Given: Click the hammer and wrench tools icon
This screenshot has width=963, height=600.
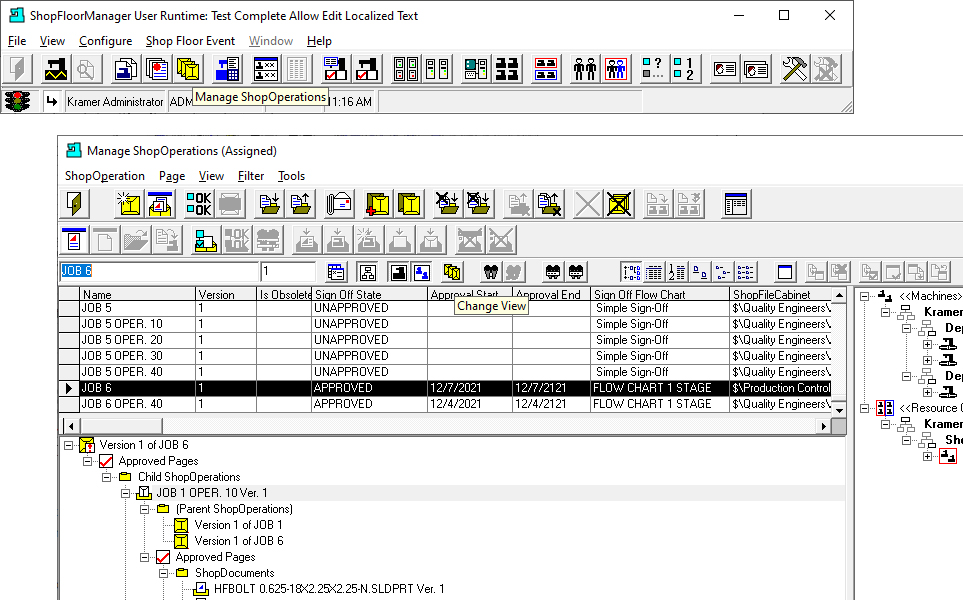Looking at the screenshot, I should [x=794, y=69].
